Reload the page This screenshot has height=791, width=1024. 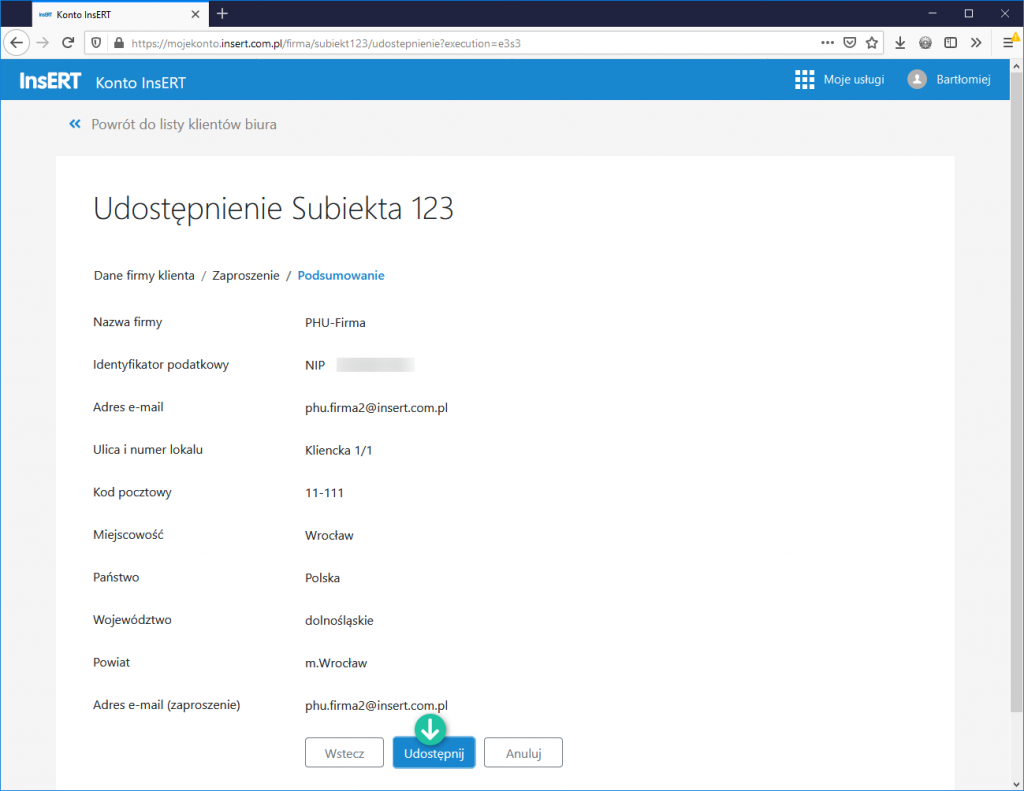(68, 43)
